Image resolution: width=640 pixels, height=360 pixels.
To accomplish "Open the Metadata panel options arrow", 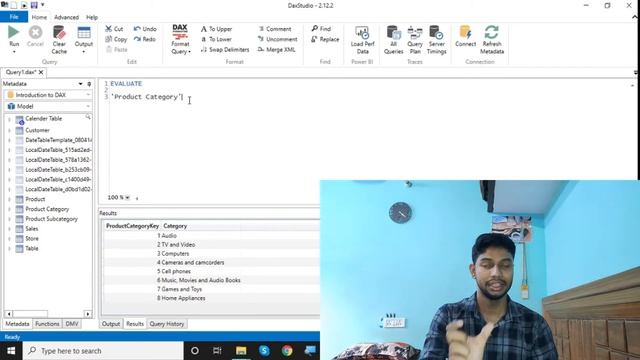I will pos(80,84).
